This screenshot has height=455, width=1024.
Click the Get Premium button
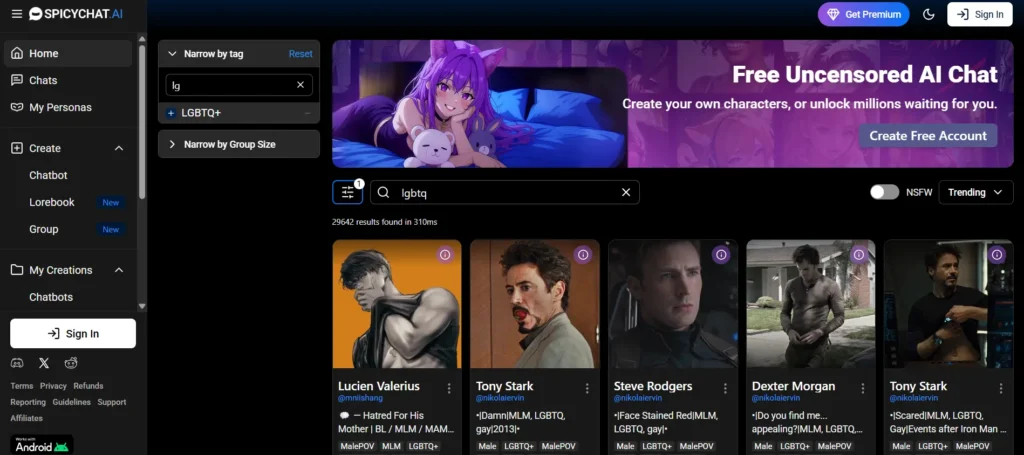(863, 14)
